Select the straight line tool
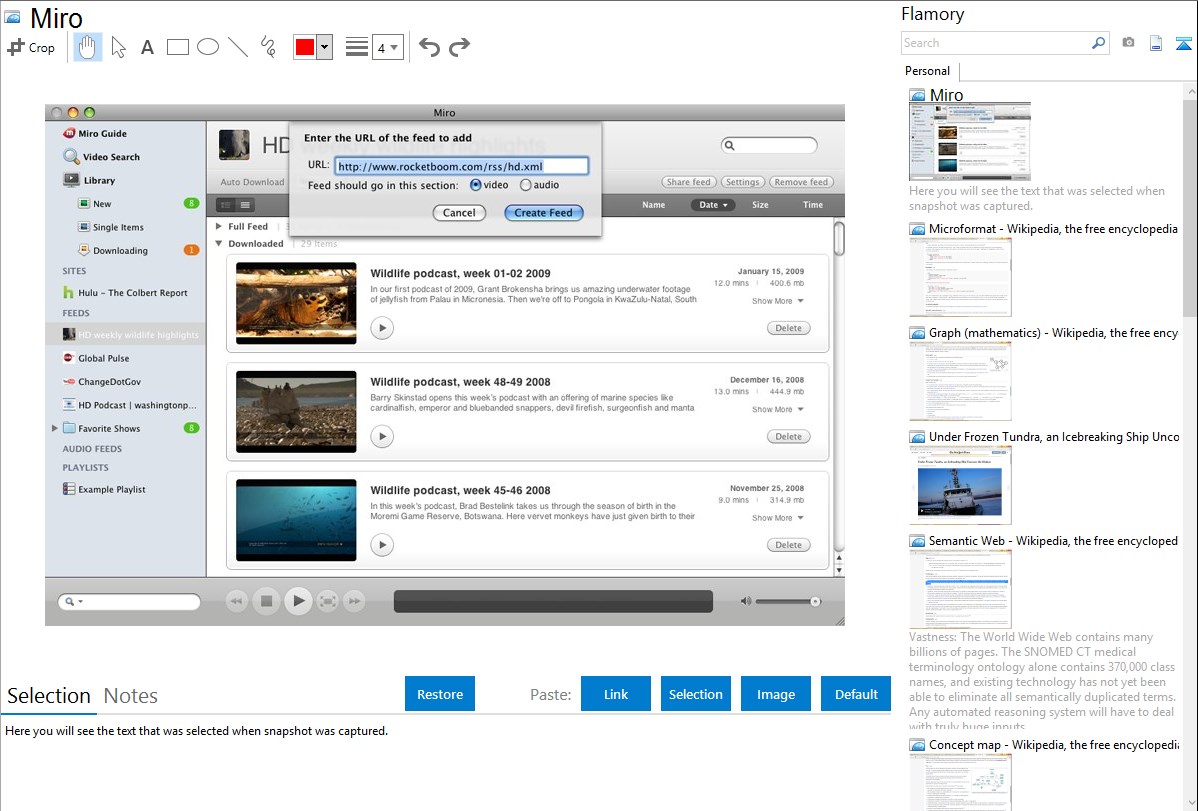This screenshot has height=811, width=1198. [x=238, y=47]
